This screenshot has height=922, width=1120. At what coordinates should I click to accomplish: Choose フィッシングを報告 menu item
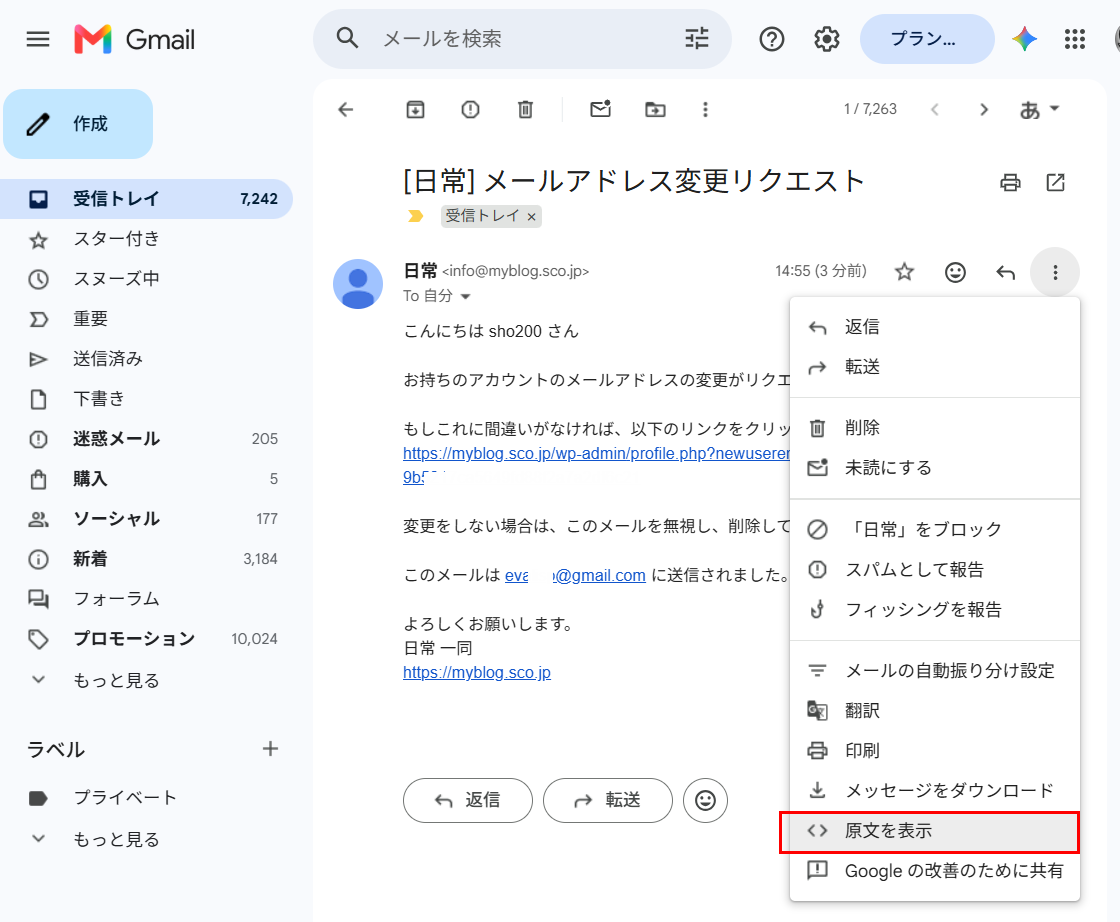934,609
